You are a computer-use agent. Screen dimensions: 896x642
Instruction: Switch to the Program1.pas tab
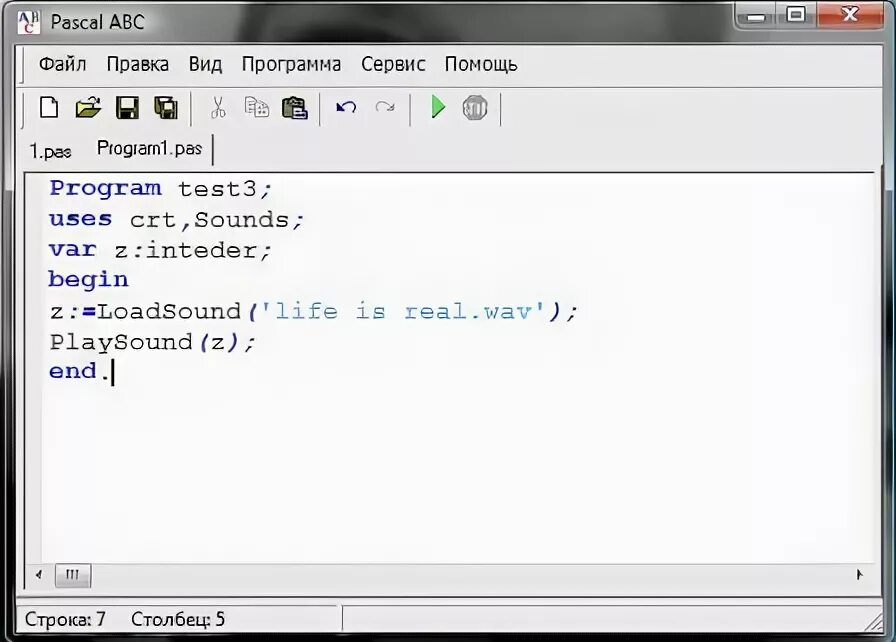(x=150, y=149)
